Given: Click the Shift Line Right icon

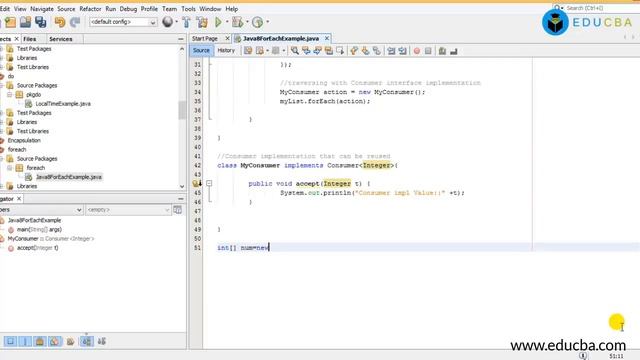Looking at the screenshot, I should pos(402,51).
